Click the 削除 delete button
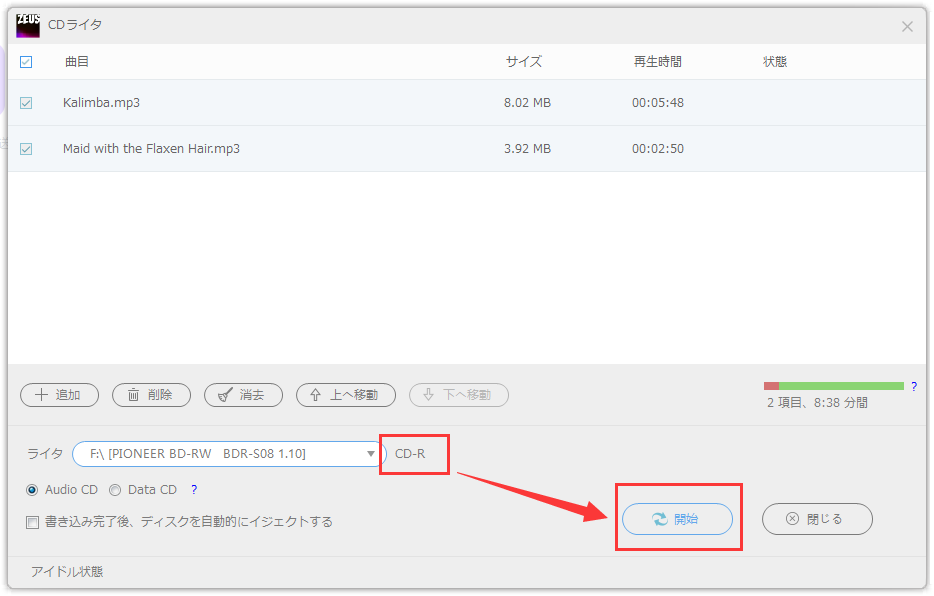Screen dimensions: 934x596 click(x=151, y=395)
